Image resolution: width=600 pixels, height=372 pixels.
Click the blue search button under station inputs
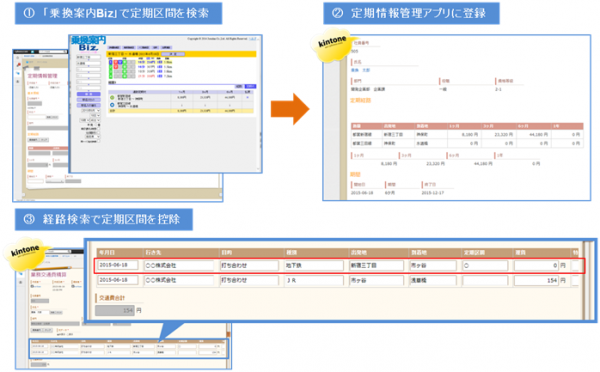(89, 94)
